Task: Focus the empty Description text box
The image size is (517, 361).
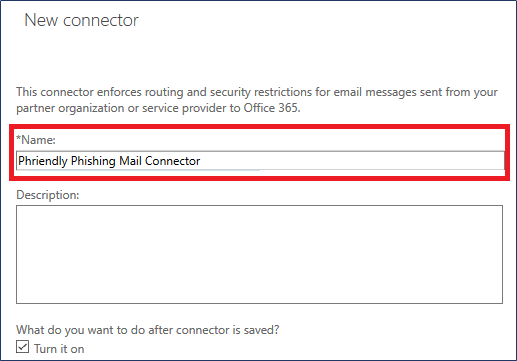Action: coord(259,254)
